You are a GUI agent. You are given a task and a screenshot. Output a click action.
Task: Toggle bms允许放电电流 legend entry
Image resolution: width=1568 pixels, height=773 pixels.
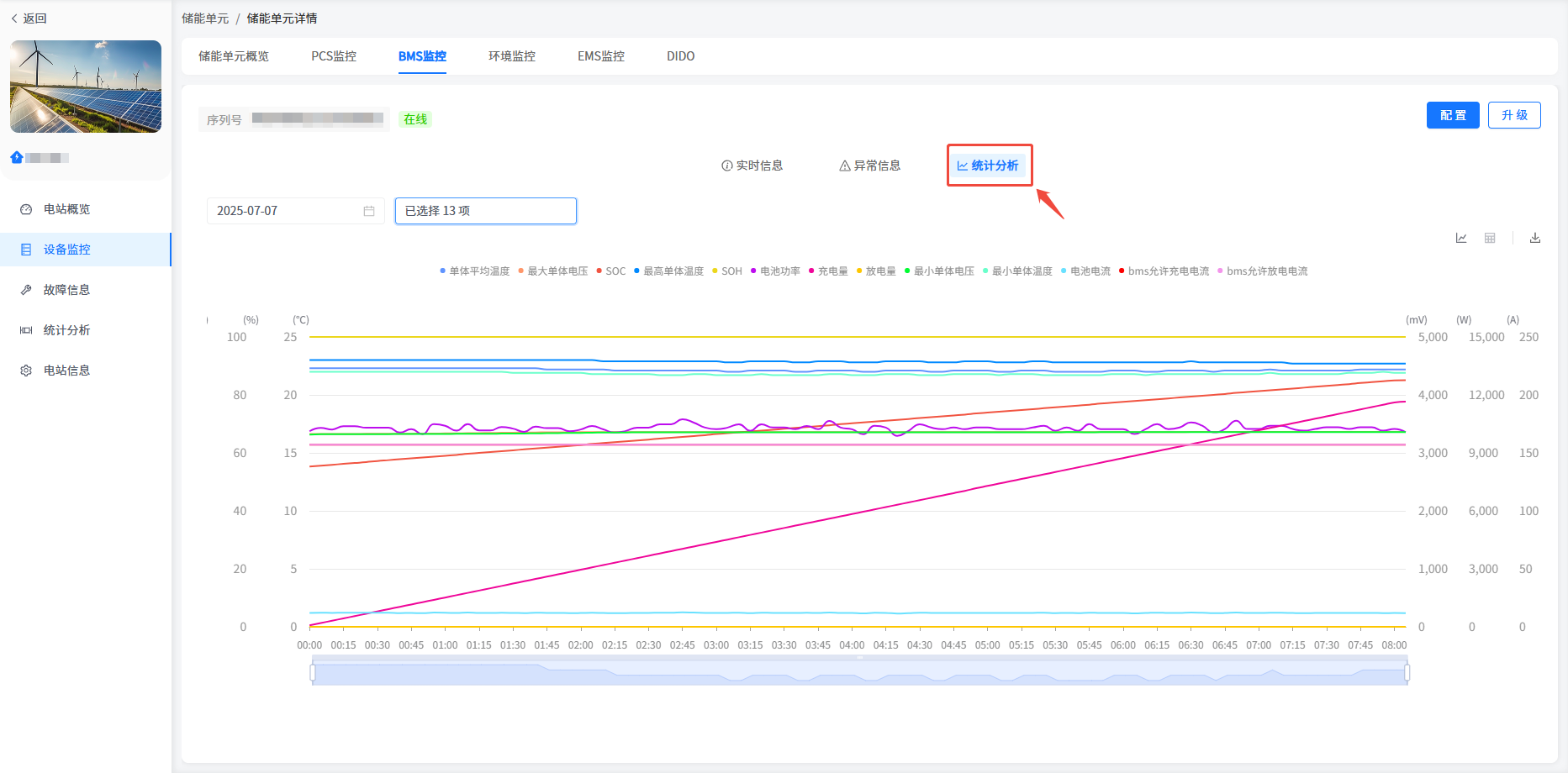pos(1263,271)
